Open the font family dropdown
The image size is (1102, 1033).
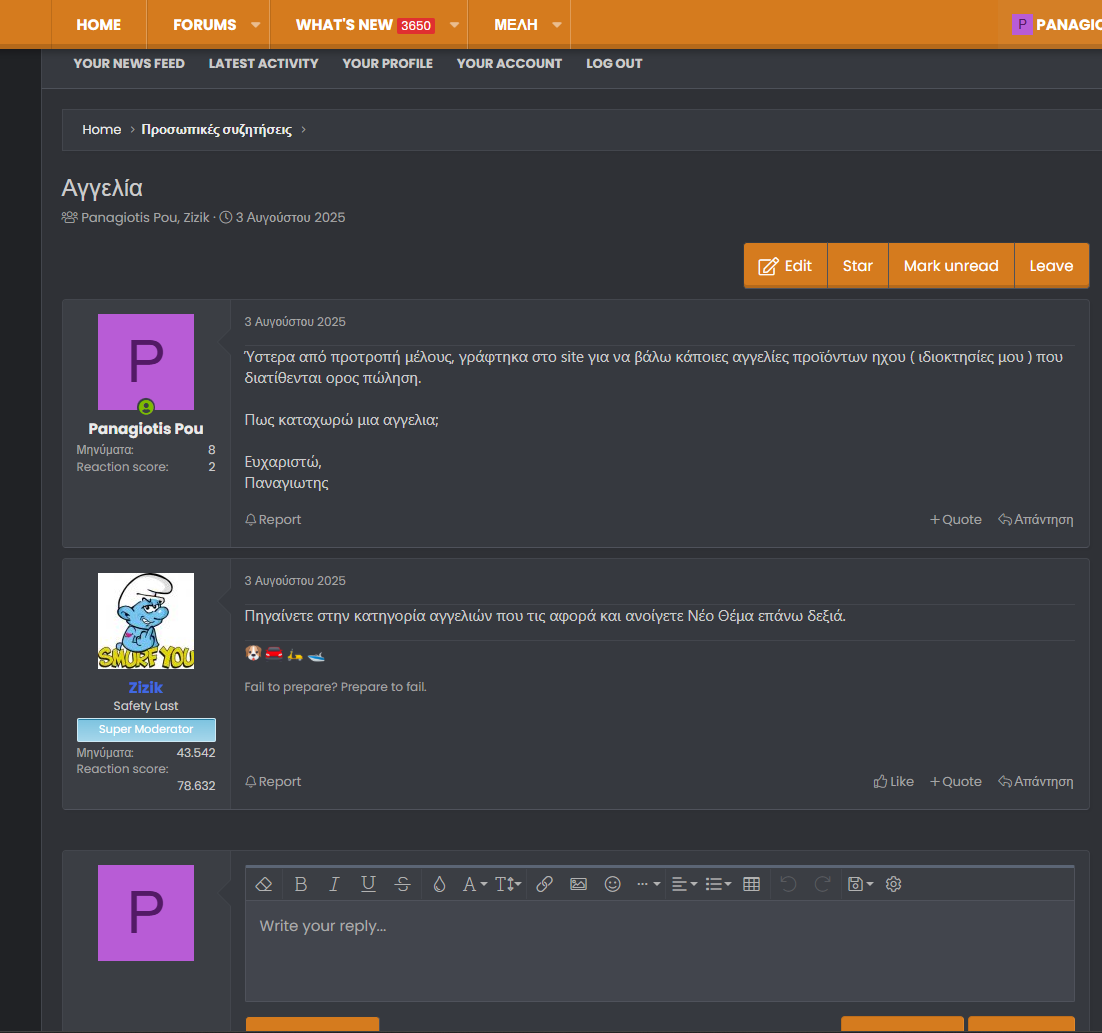point(474,884)
